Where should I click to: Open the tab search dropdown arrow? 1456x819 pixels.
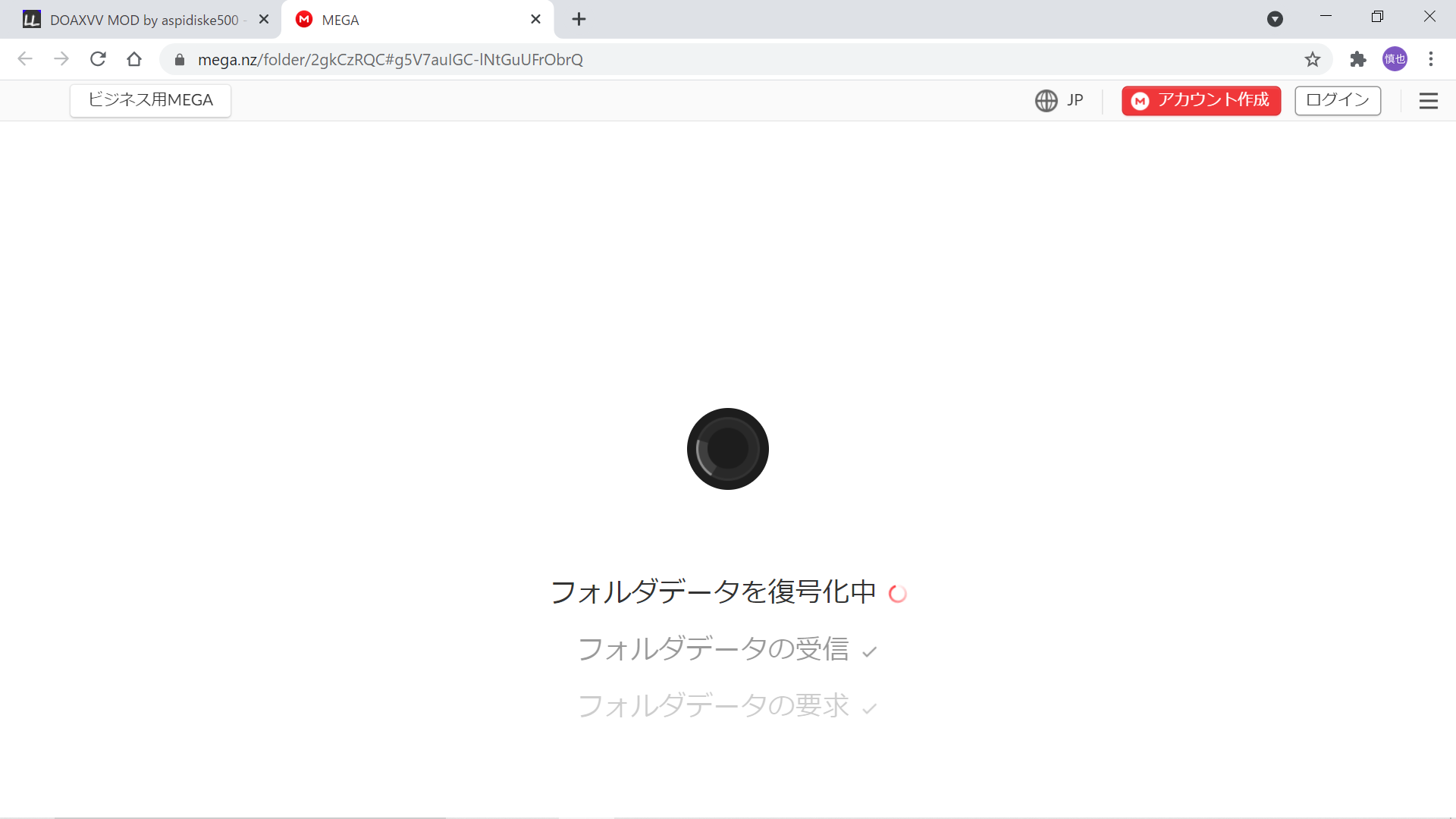1276,20
